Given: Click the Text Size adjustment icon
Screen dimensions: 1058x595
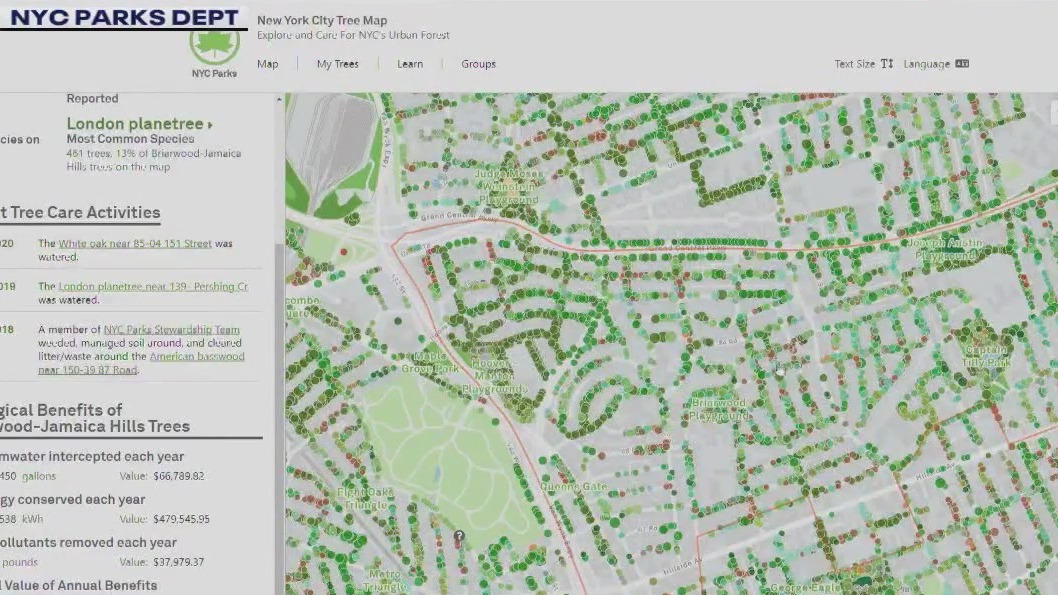Looking at the screenshot, I should click(888, 63).
